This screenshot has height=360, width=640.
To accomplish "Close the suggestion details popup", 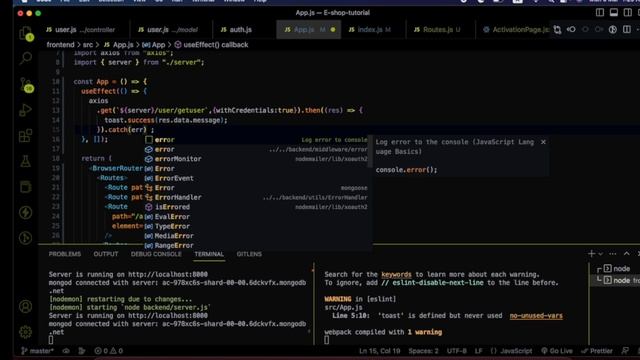I will [543, 142].
